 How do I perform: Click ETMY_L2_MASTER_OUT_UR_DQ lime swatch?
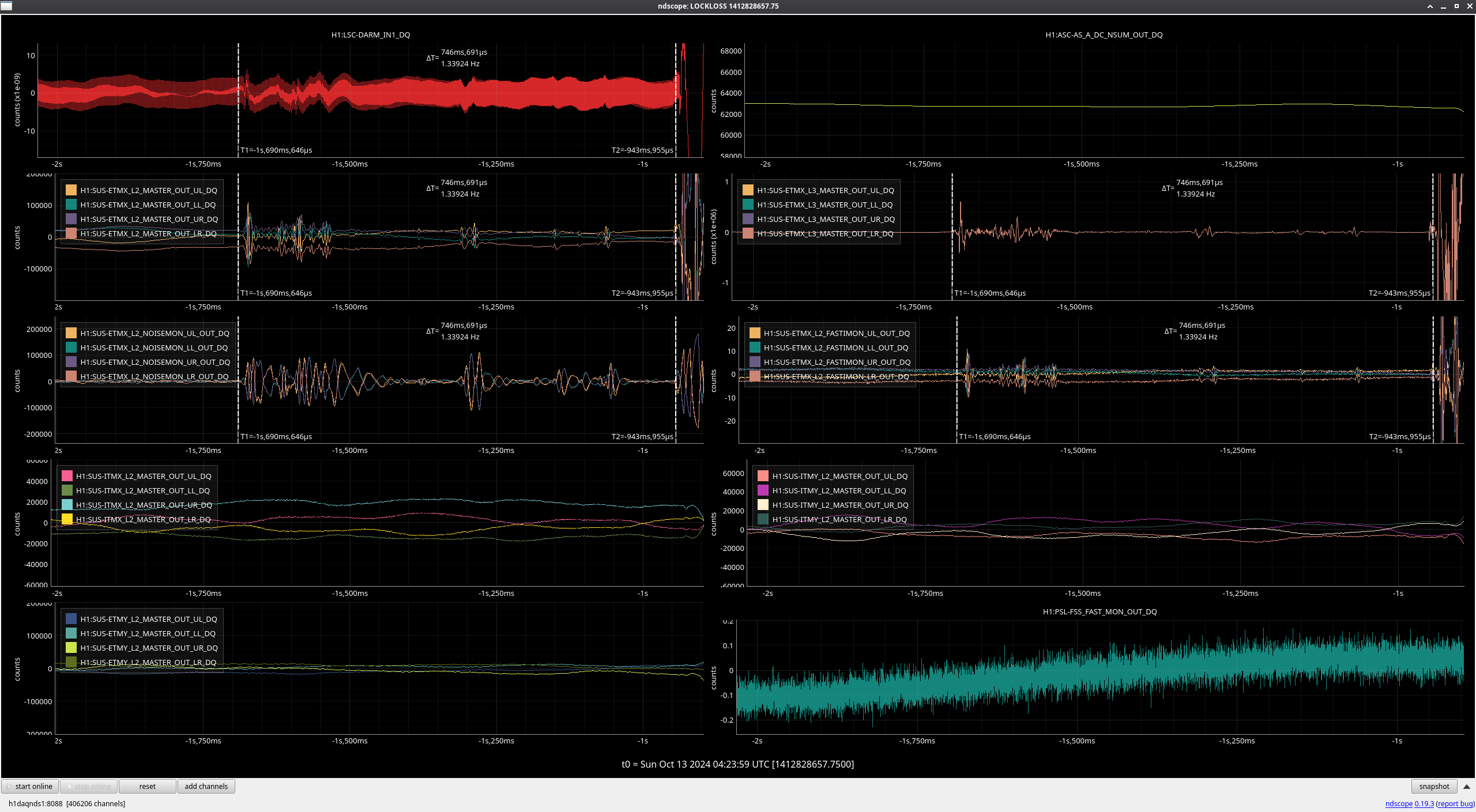[x=71, y=648]
